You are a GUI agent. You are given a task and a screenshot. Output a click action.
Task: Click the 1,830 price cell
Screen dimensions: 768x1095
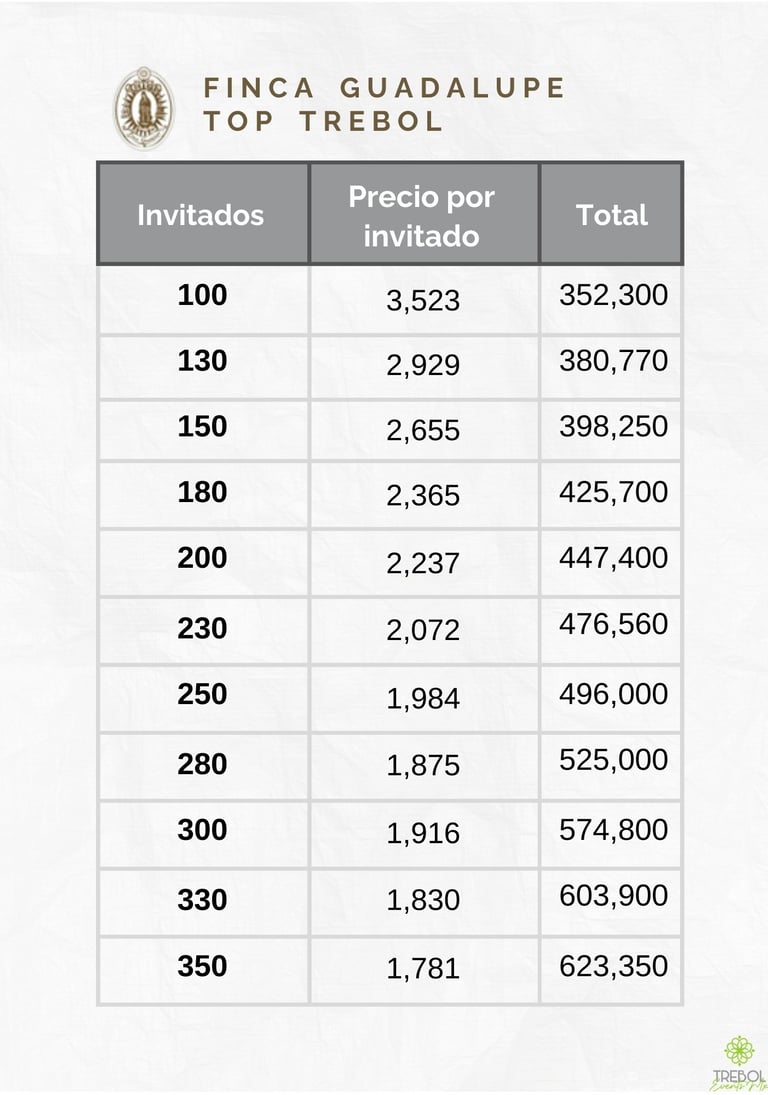423,901
